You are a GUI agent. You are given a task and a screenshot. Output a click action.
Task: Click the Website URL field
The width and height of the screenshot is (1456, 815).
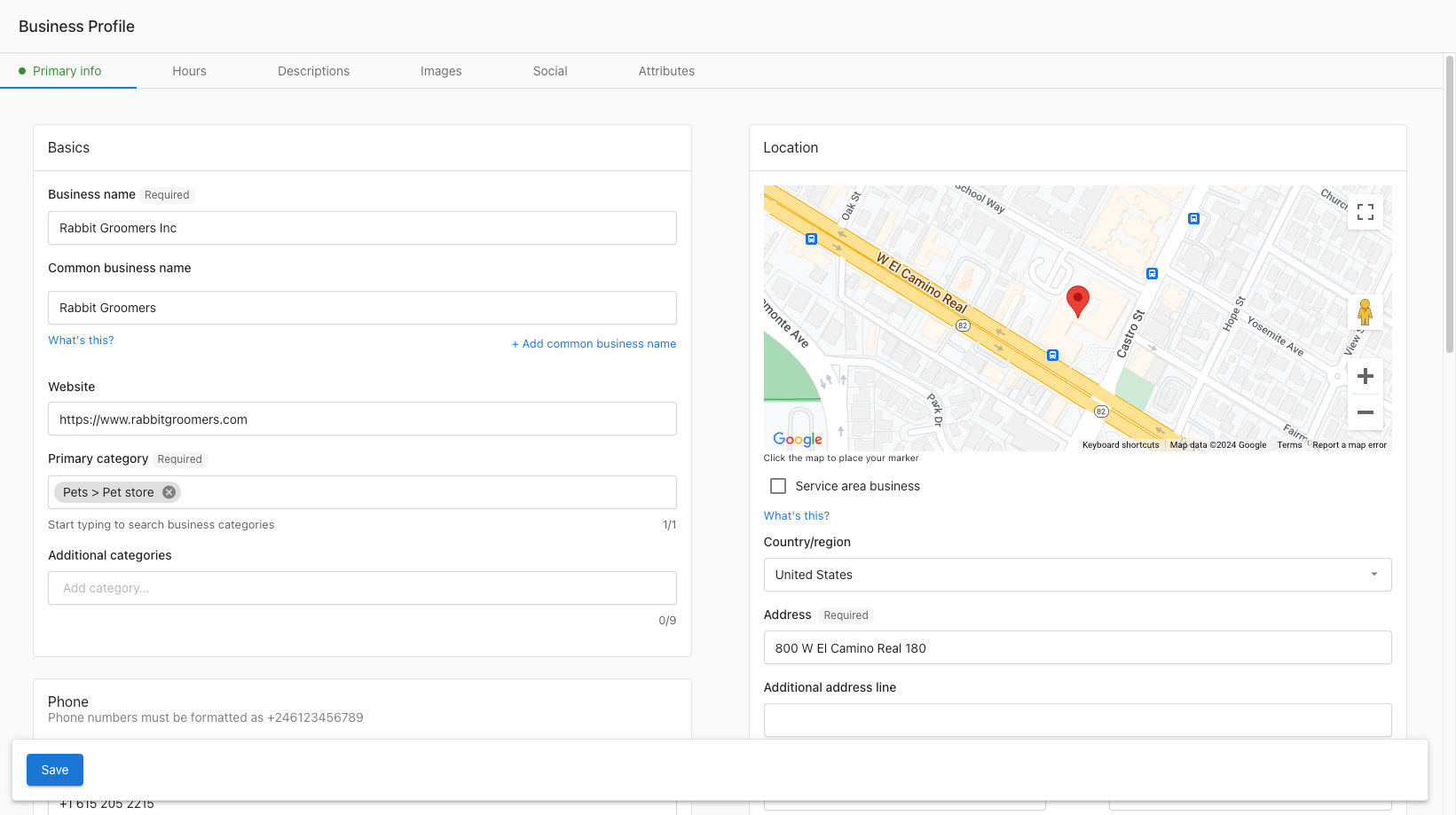click(x=362, y=419)
